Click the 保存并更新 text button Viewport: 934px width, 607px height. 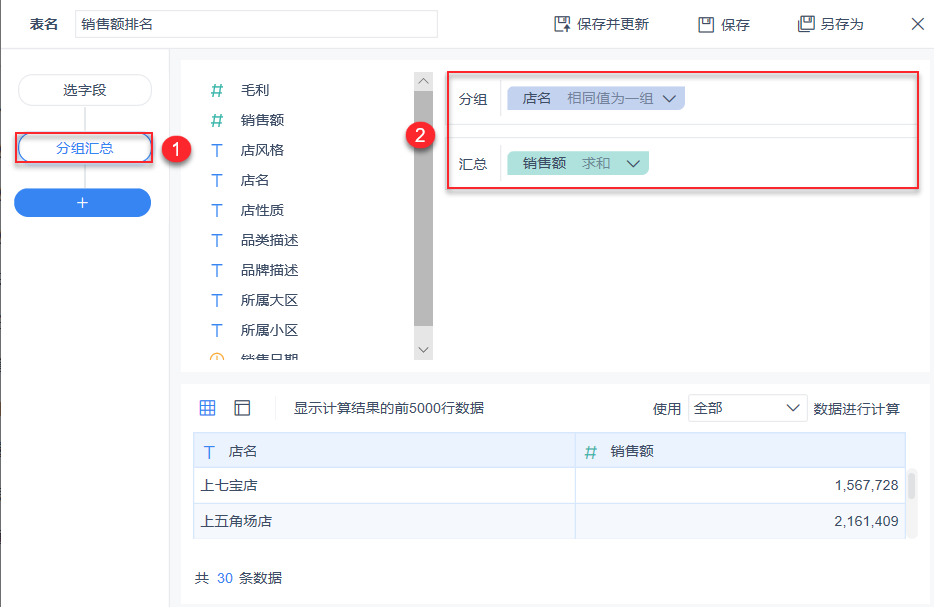click(613, 24)
